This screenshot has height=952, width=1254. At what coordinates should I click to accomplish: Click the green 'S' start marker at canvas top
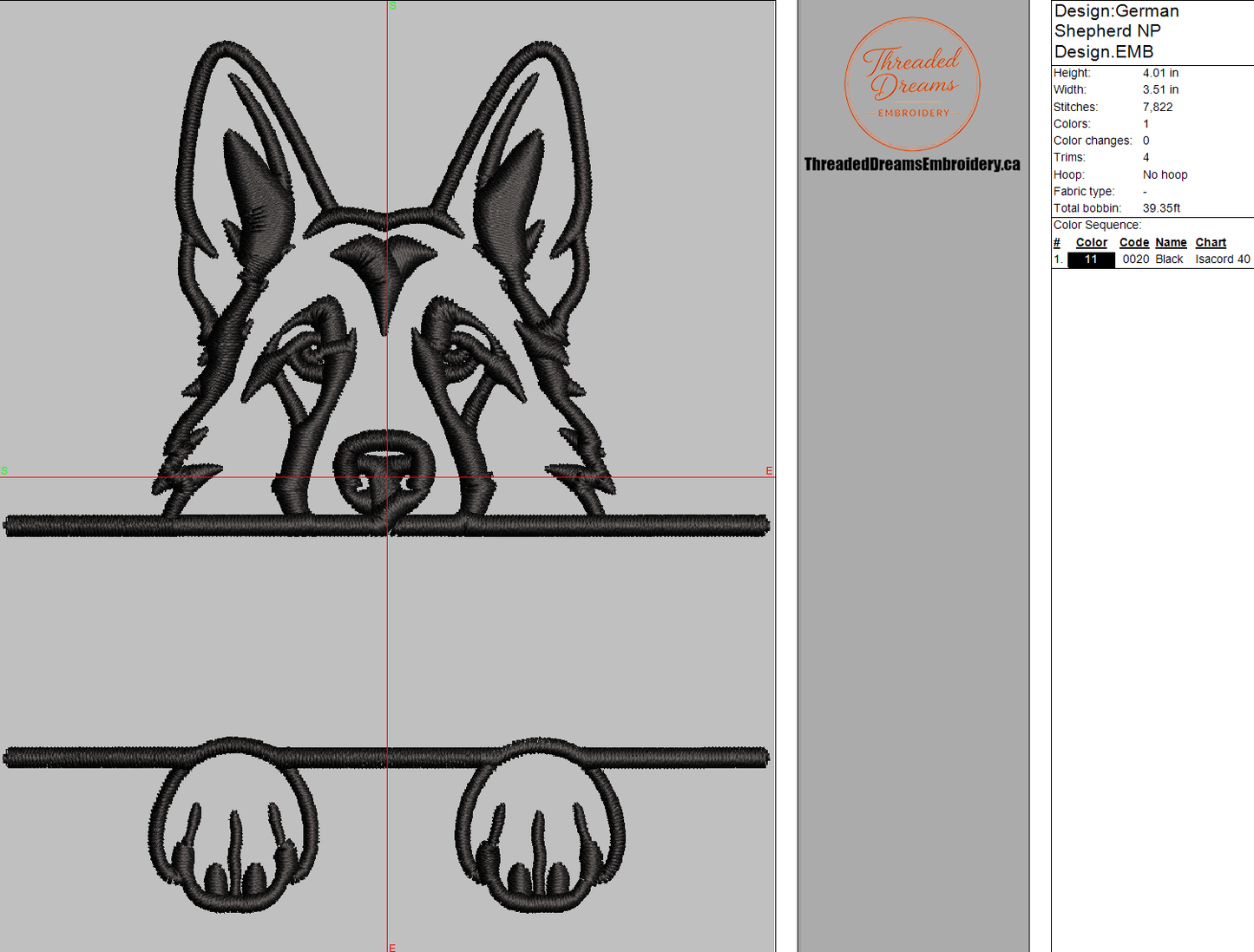(x=392, y=6)
